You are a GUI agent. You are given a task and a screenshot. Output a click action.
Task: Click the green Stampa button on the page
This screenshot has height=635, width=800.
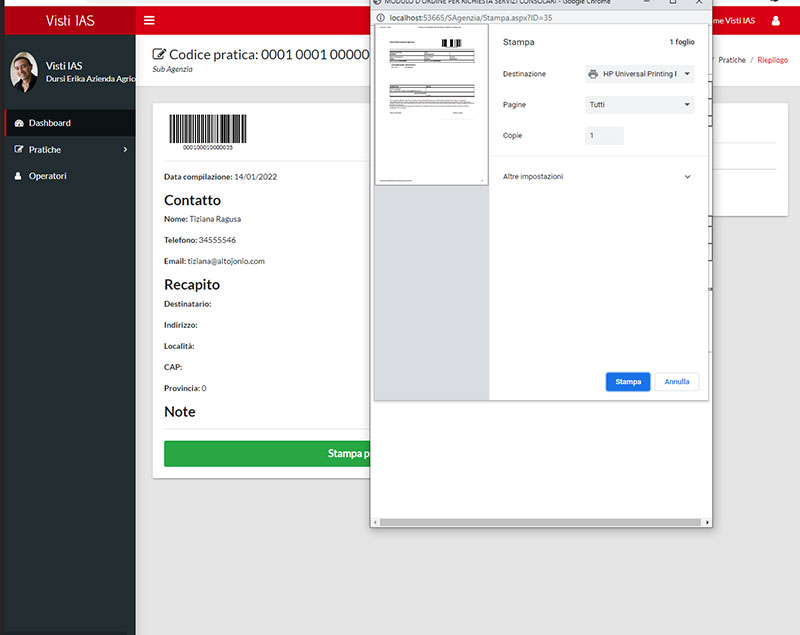click(267, 453)
